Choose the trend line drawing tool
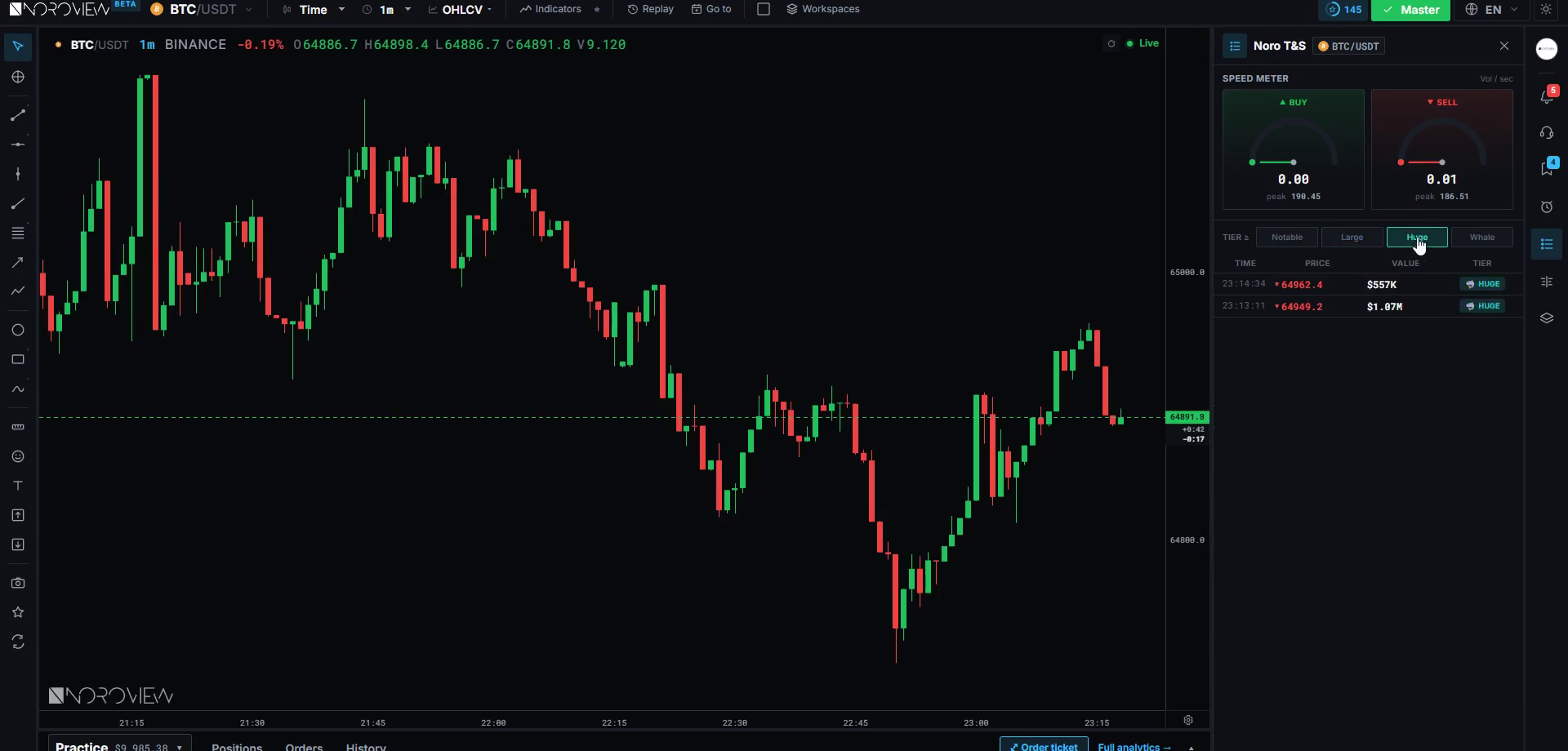This screenshot has height=751, width=1568. click(x=18, y=115)
